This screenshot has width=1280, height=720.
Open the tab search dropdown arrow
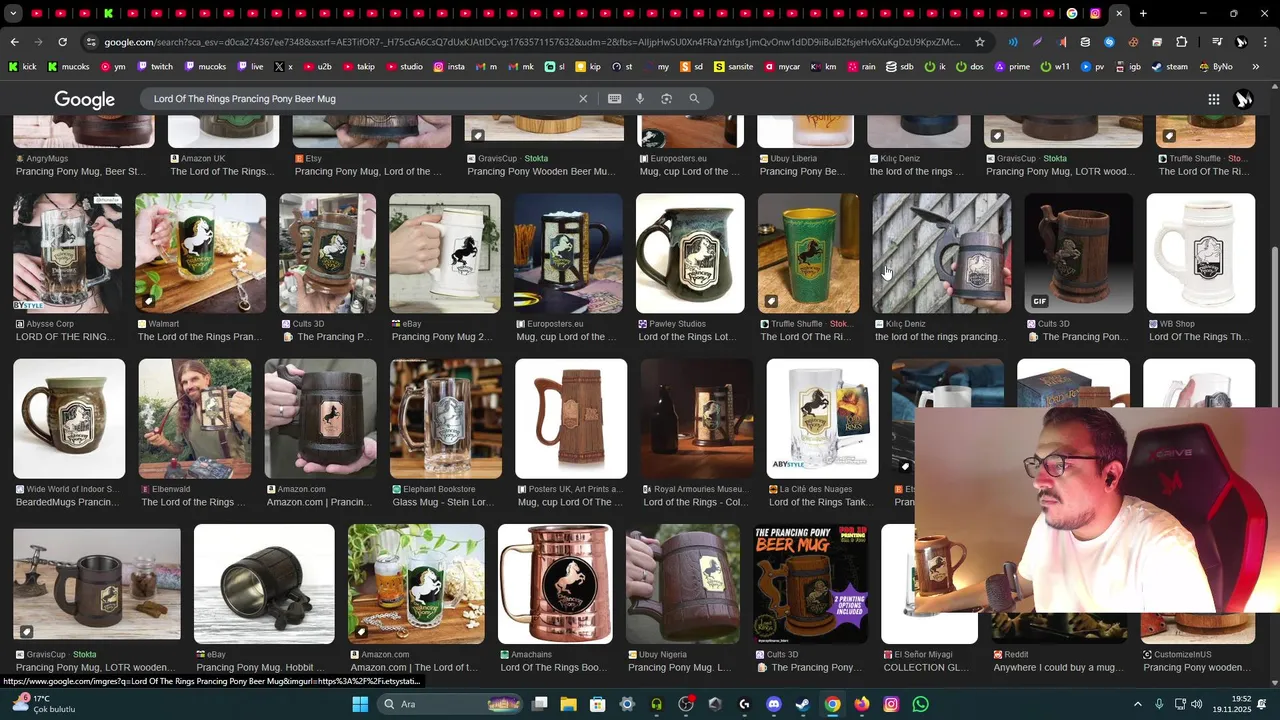13,13
